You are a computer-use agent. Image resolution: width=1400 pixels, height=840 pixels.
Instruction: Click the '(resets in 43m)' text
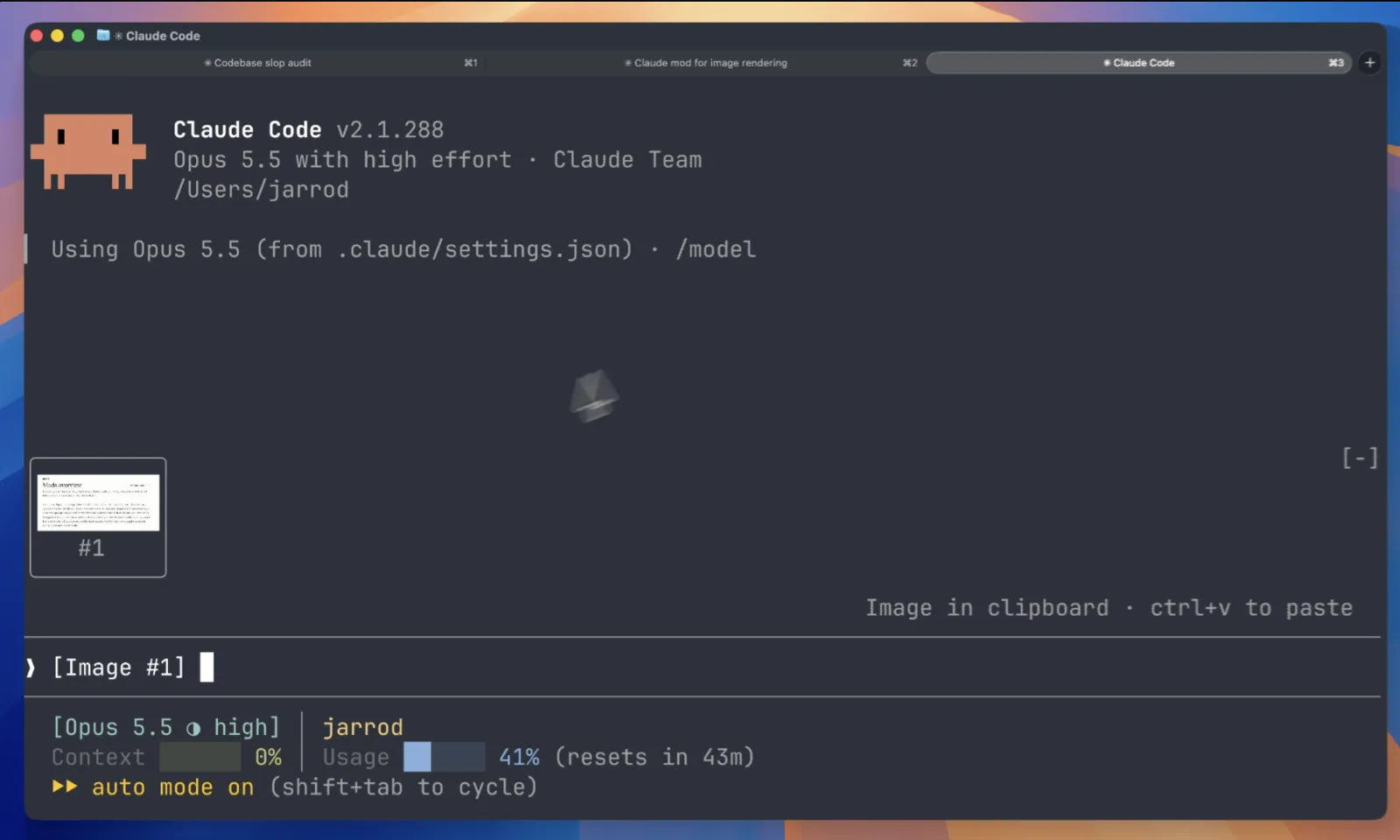[654, 757]
